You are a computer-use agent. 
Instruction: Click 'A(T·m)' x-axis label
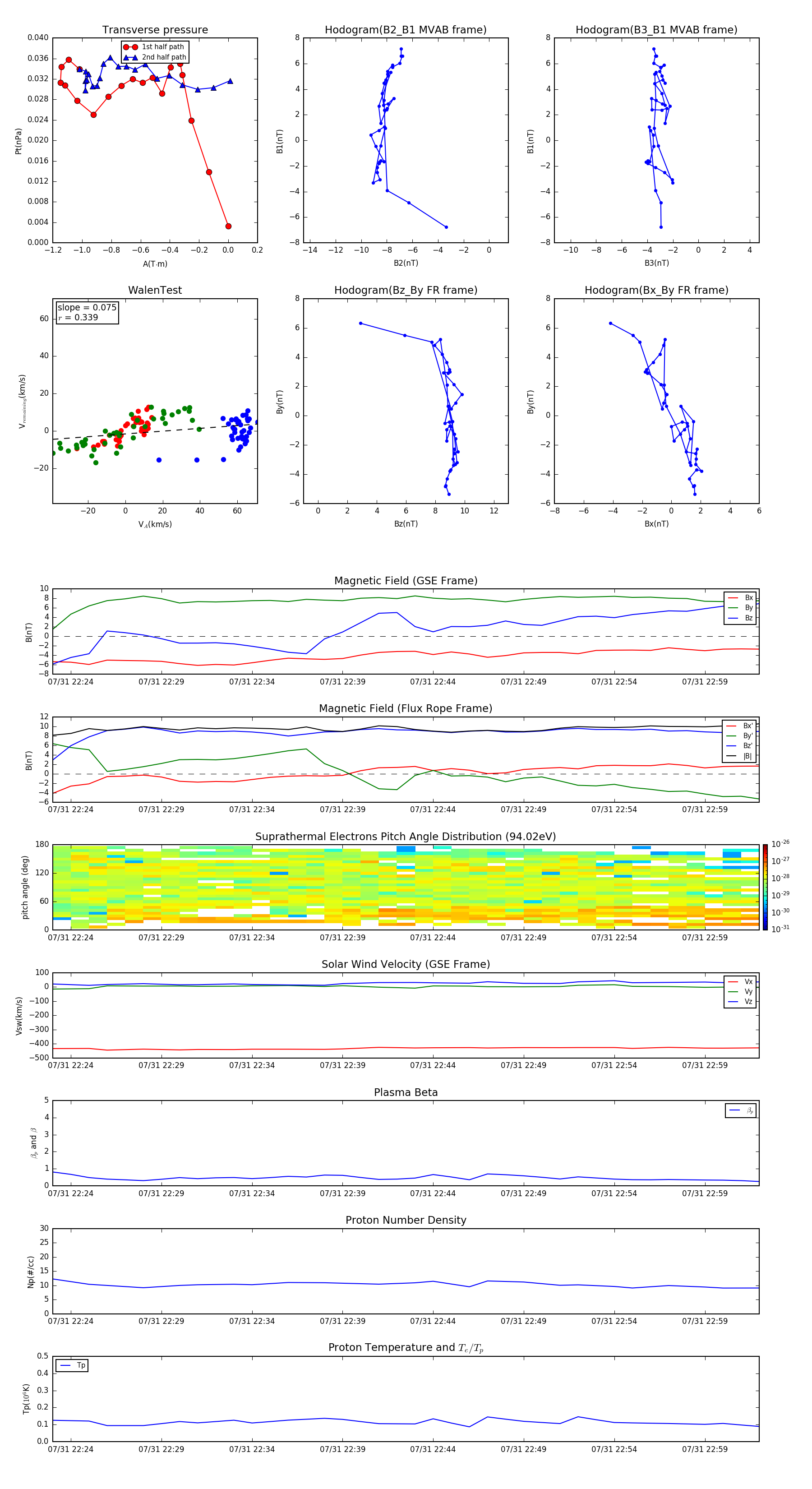(155, 264)
